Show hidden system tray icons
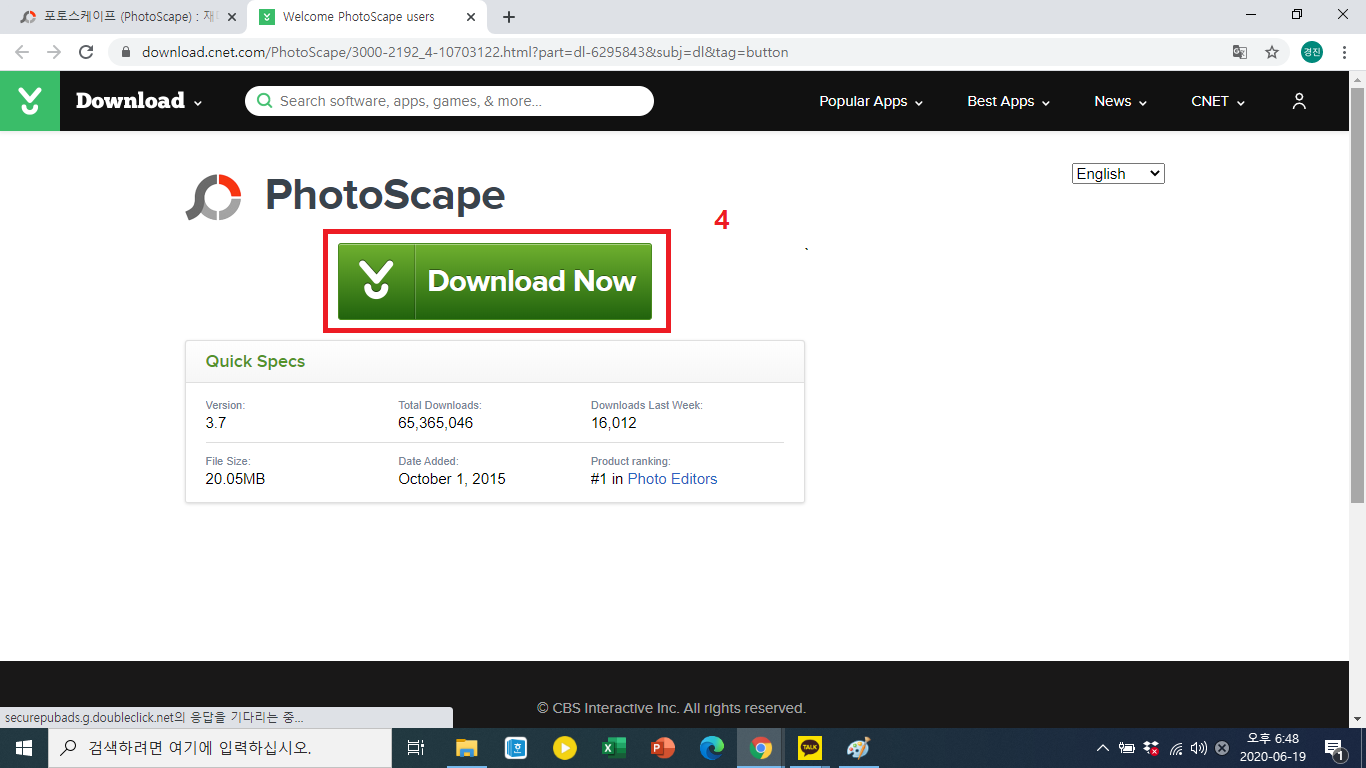Screen dimensions: 1366x768 pos(1103,748)
